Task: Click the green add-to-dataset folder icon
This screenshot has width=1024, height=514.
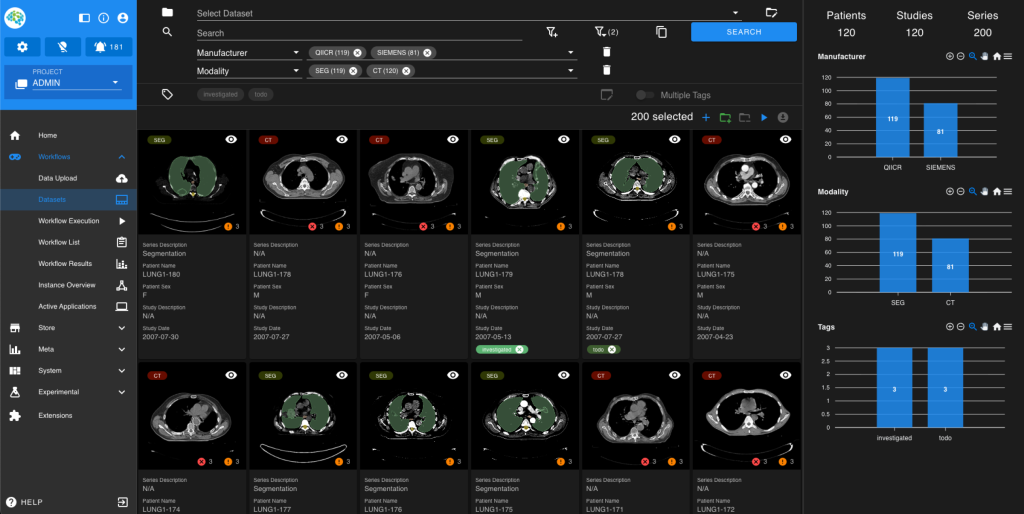Action: tap(725, 118)
